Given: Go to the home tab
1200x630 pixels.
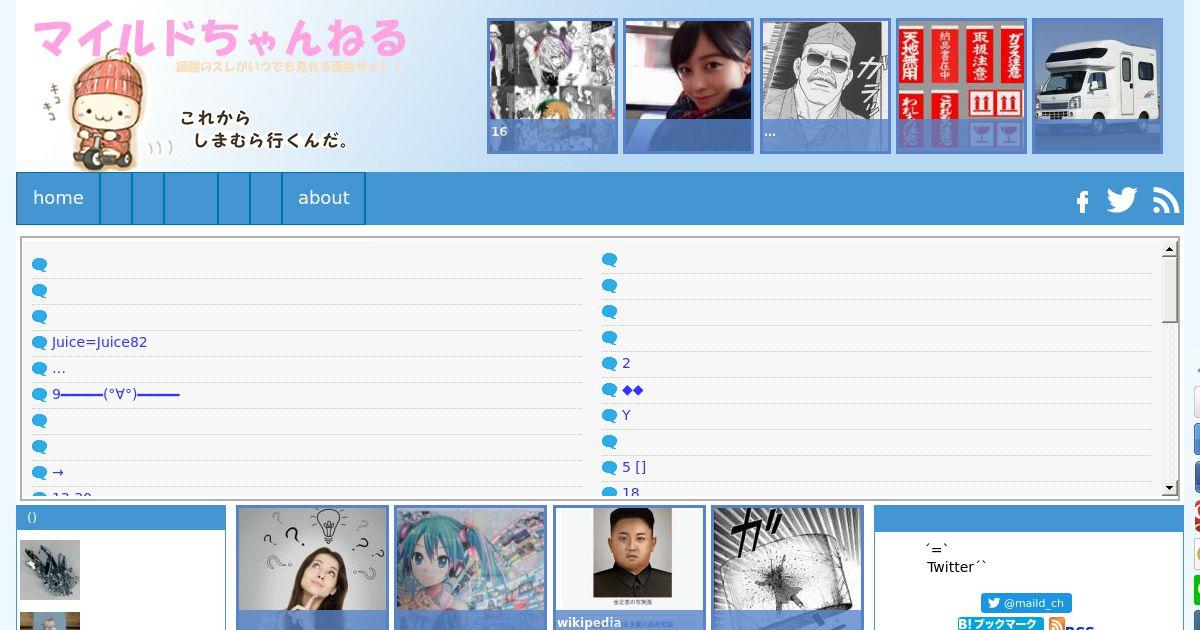Looking at the screenshot, I should coord(58,198).
